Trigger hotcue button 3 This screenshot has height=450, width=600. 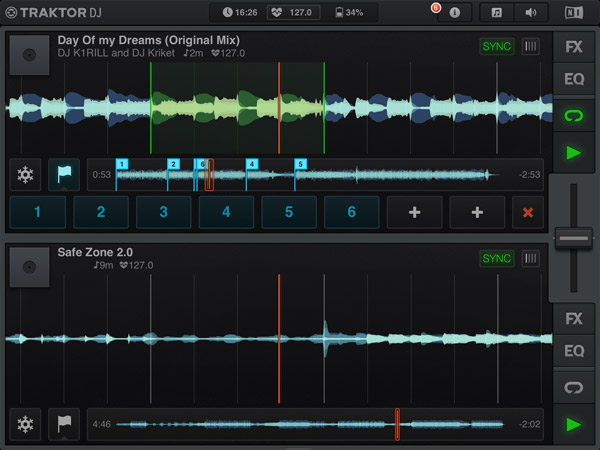point(163,212)
